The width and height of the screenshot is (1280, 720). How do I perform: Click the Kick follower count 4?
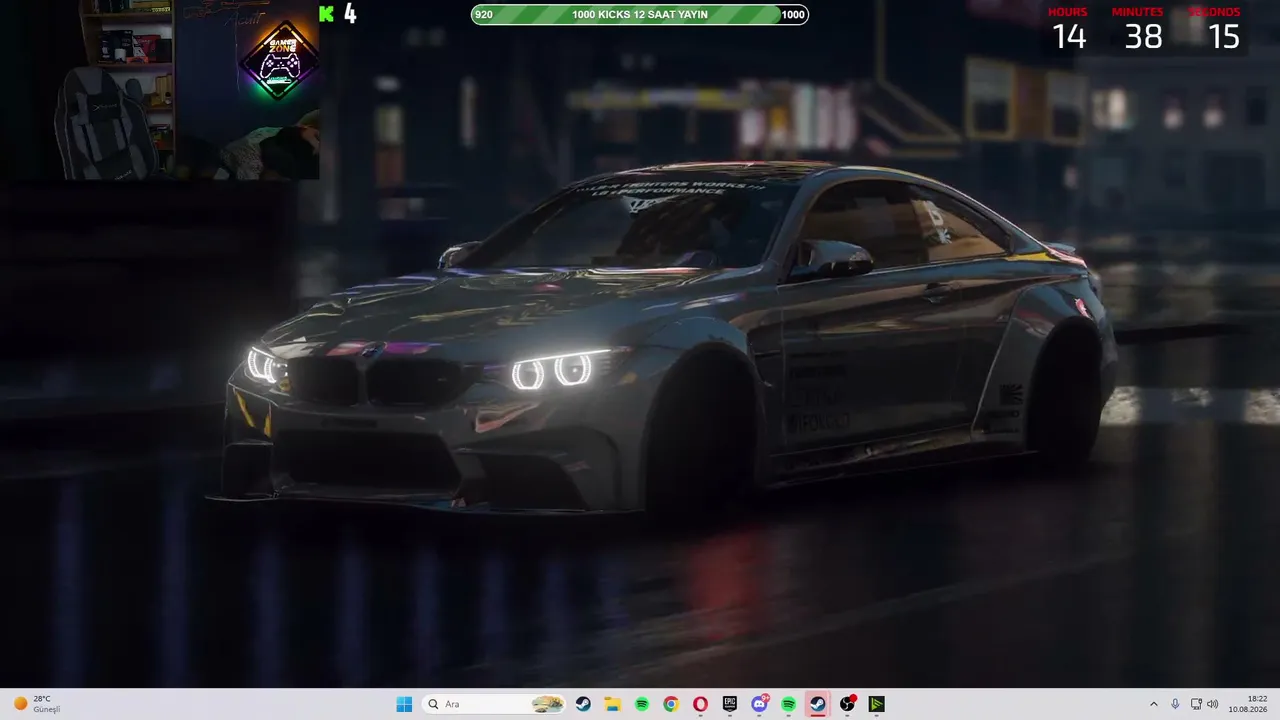350,14
